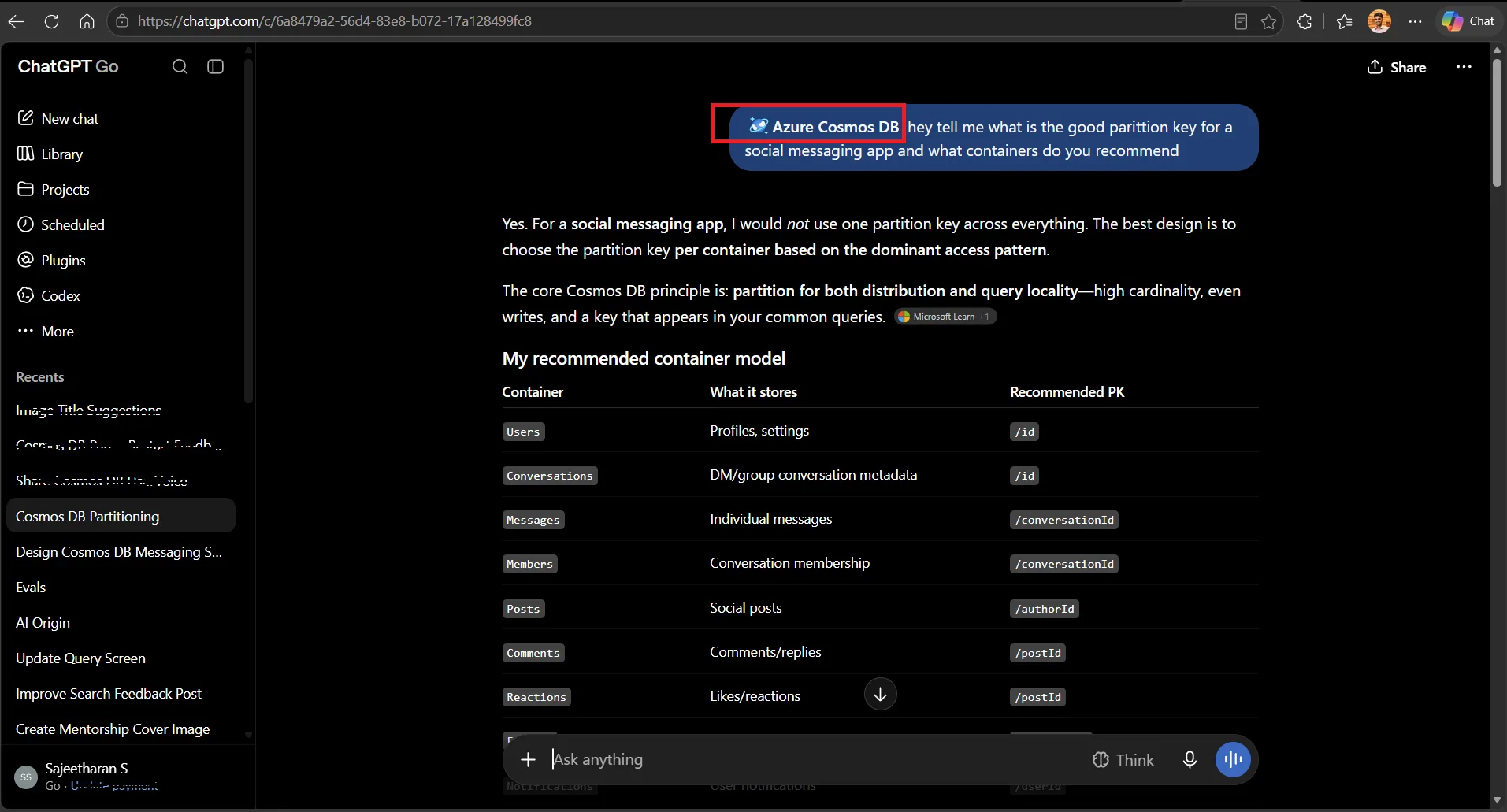
Task: Click the page vertical scrollbar
Action: (1497, 124)
